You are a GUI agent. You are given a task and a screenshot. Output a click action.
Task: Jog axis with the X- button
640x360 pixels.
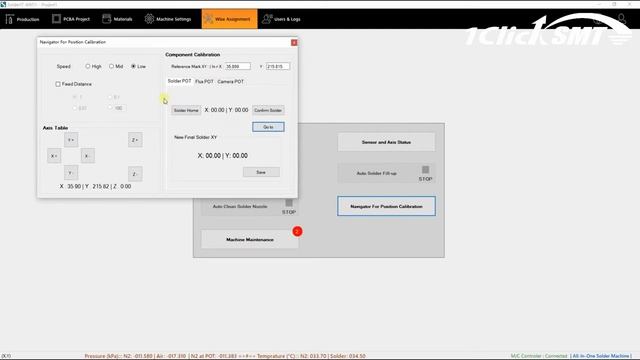click(x=87, y=156)
